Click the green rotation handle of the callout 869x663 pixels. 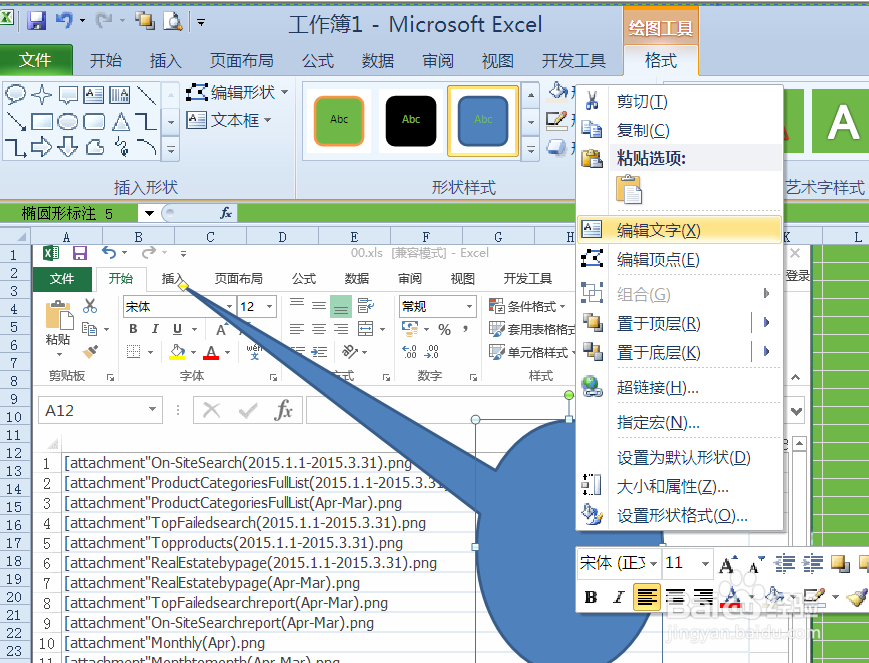point(569,395)
